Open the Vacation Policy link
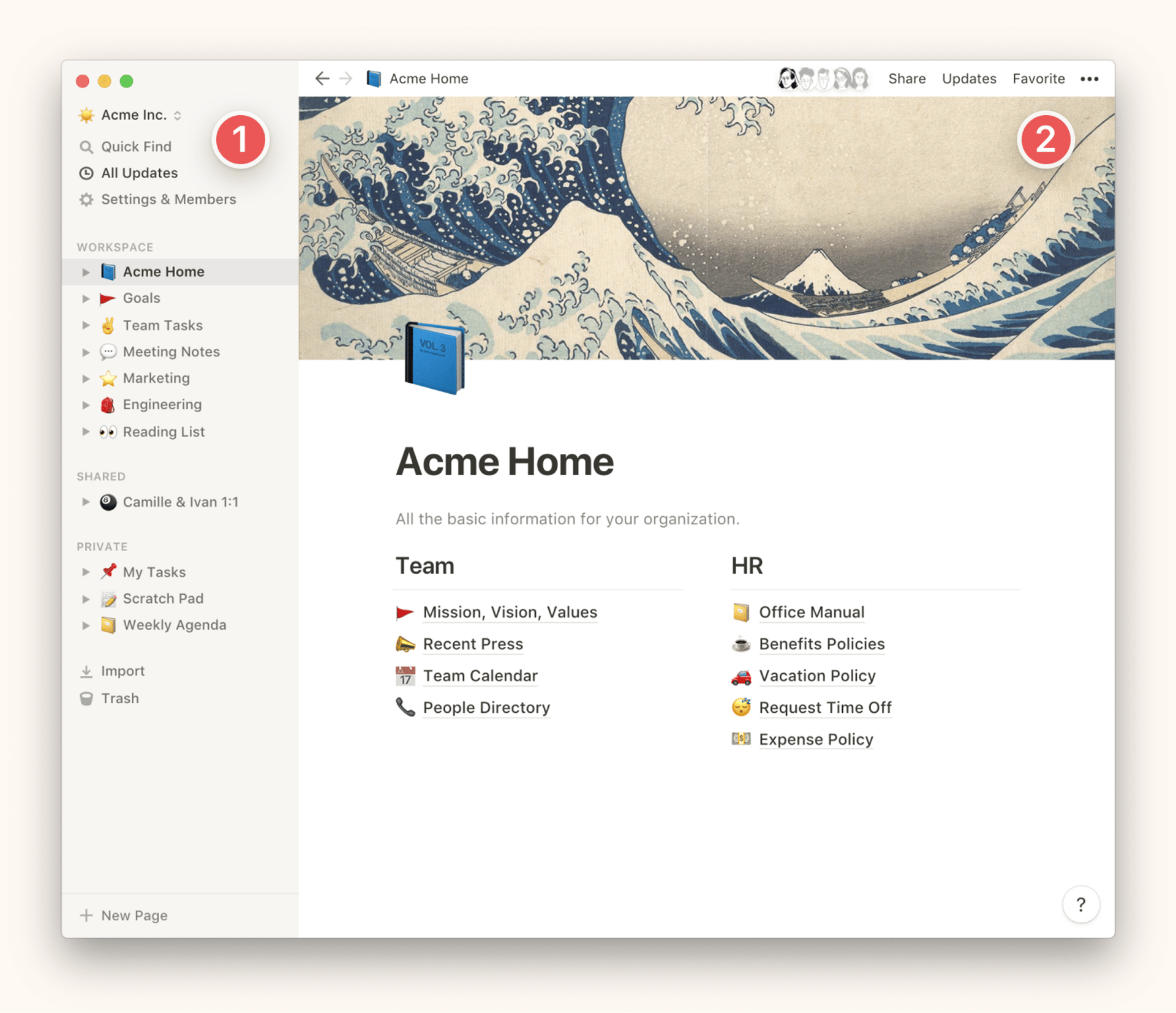Viewport: 1176px width, 1013px height. pyautogui.click(x=816, y=676)
